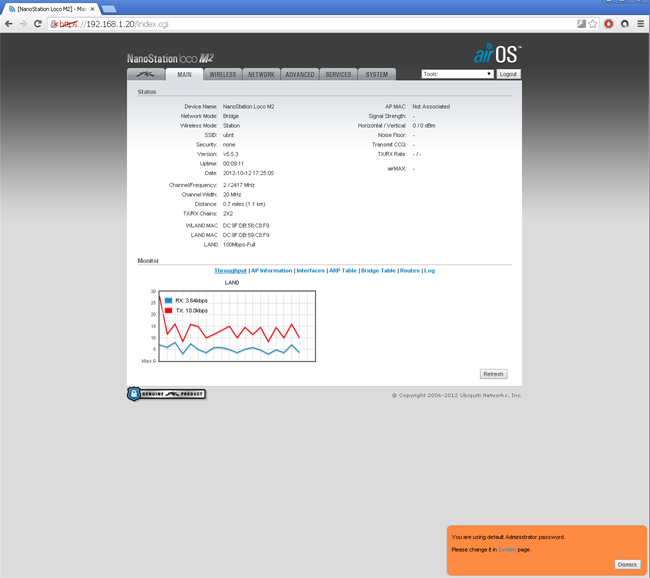Click the Genuine Product badge

[x=167, y=394]
